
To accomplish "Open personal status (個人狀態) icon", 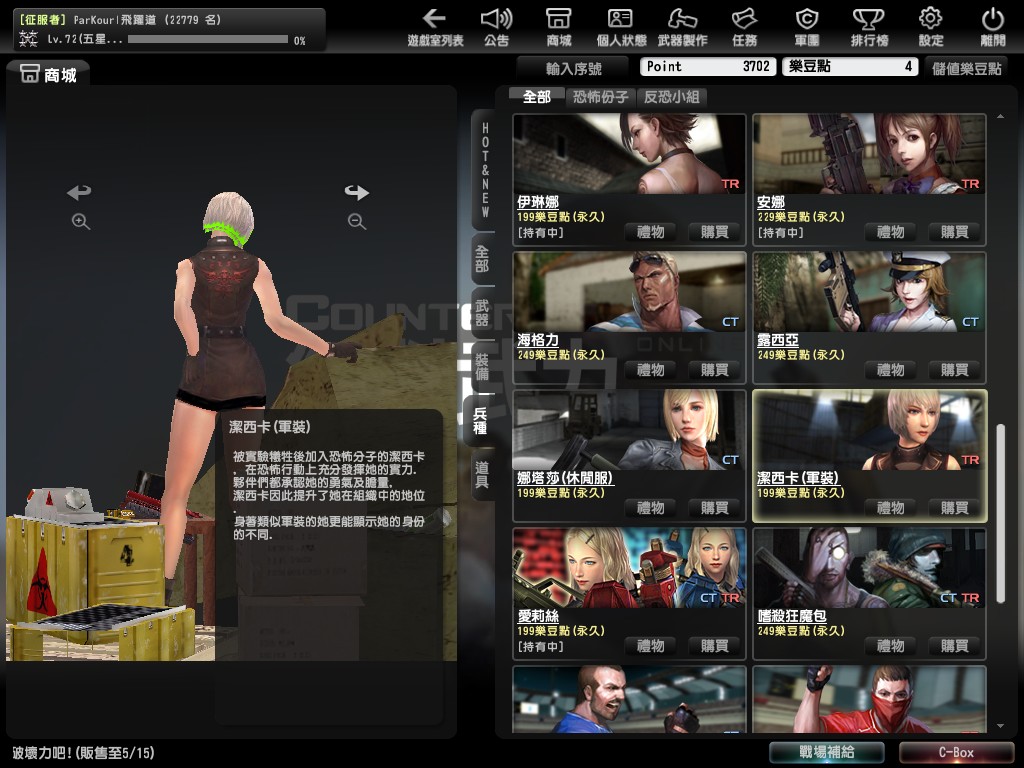I will coord(621,27).
